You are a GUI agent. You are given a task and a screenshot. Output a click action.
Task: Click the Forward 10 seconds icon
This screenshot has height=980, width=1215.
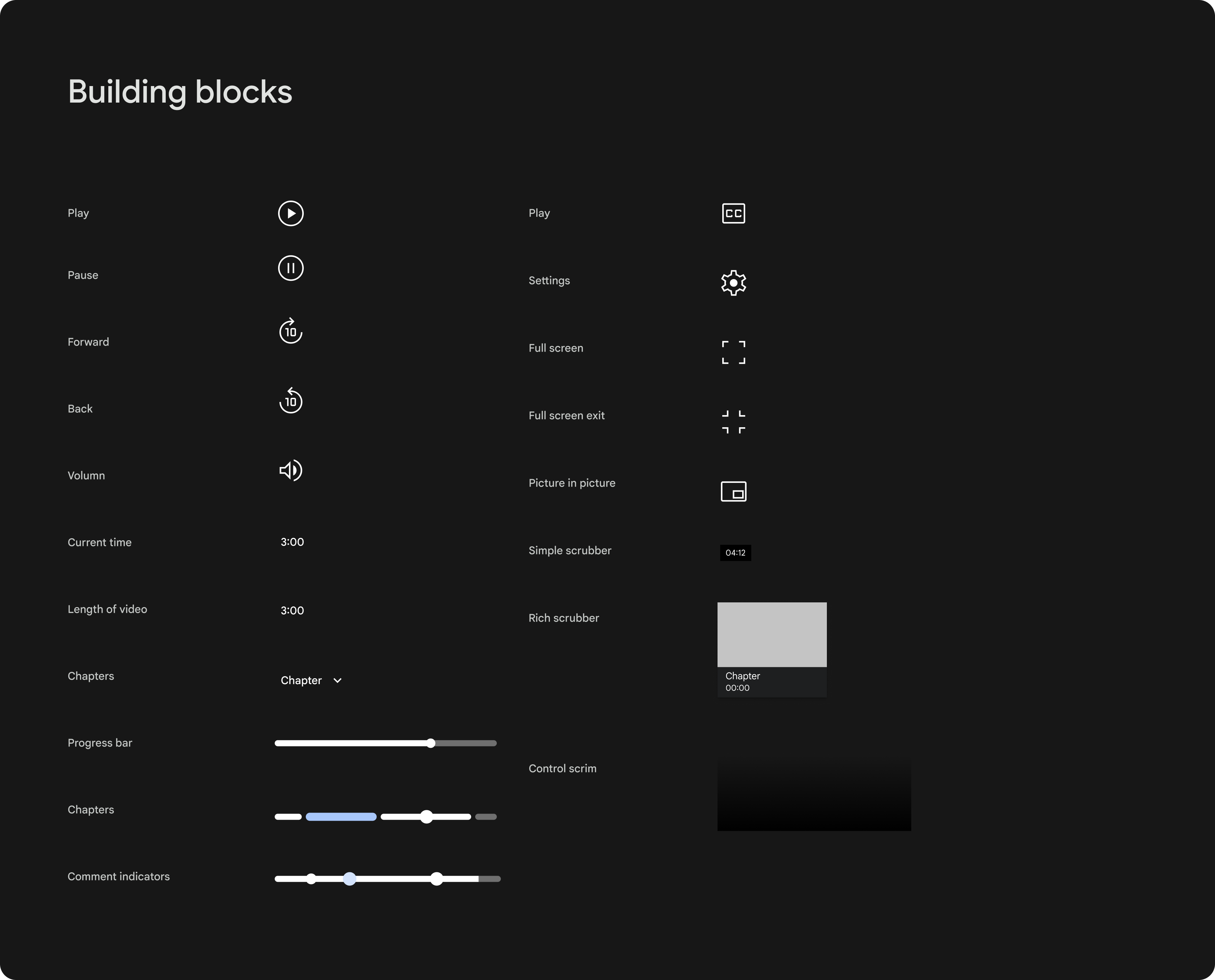coord(290,331)
